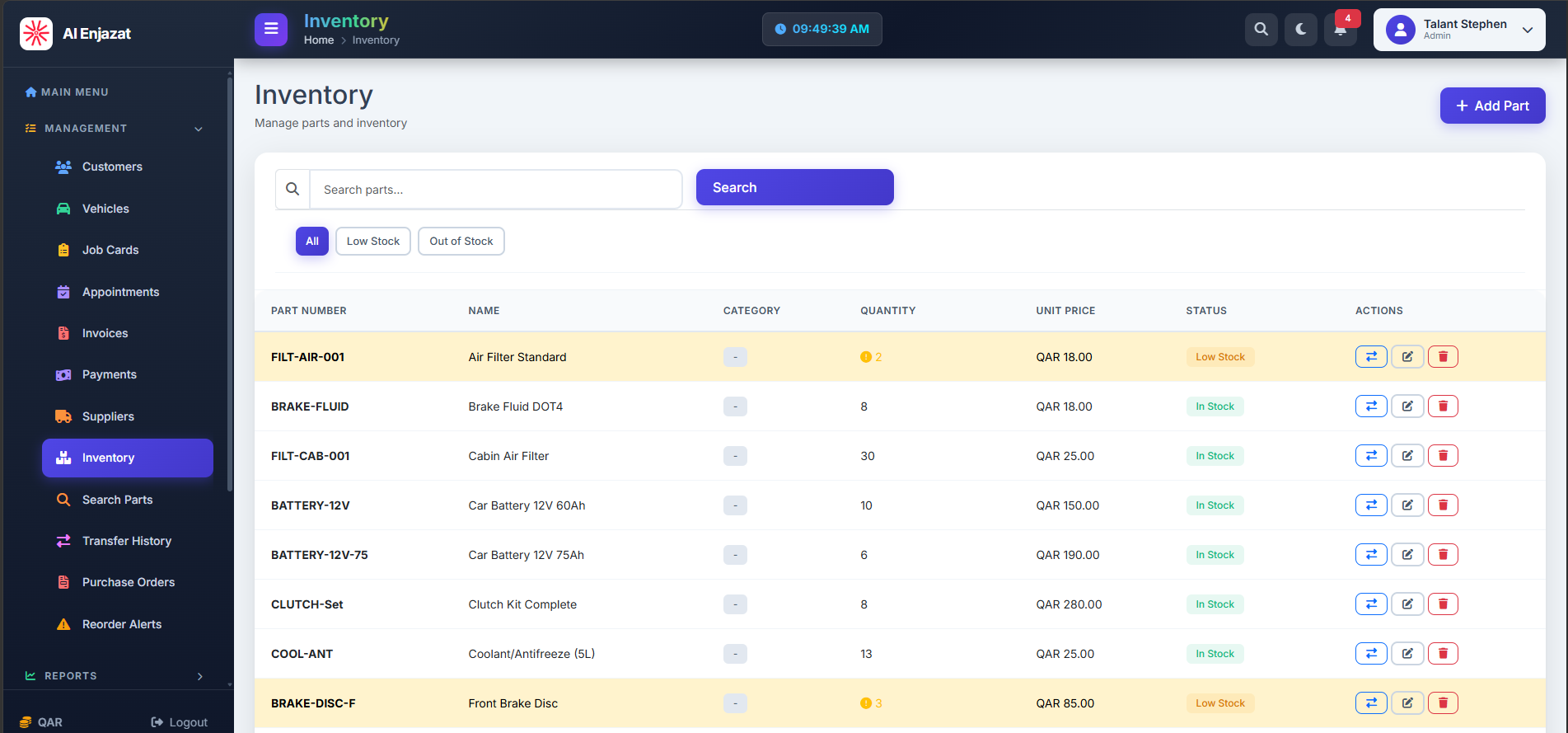Toggle dark mode moon icon
Screen dimensions: 1568x733
coord(1300,29)
